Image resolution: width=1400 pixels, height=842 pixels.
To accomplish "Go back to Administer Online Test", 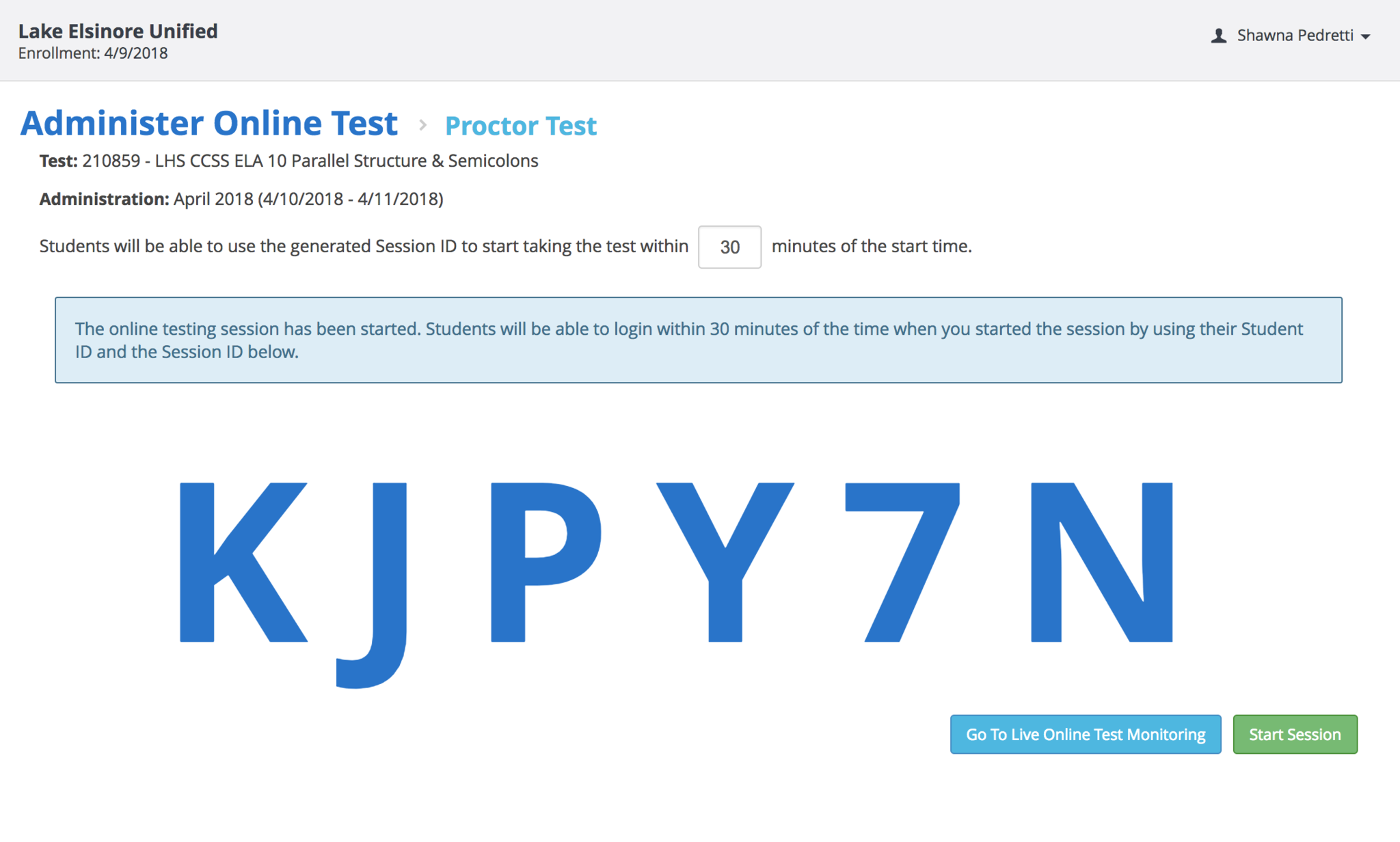I will coord(209,124).
